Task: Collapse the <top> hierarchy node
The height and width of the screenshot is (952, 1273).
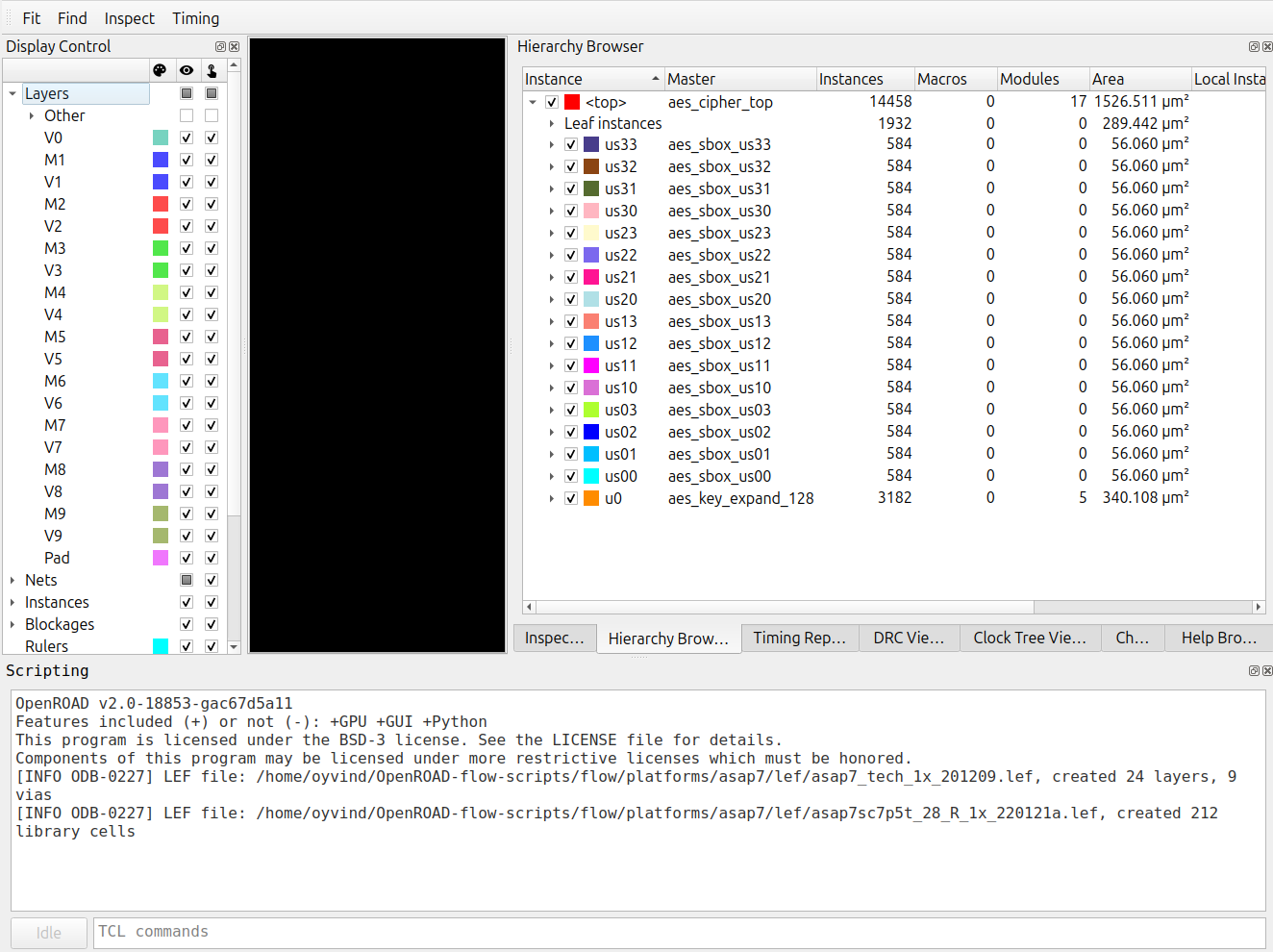Action: pos(533,102)
